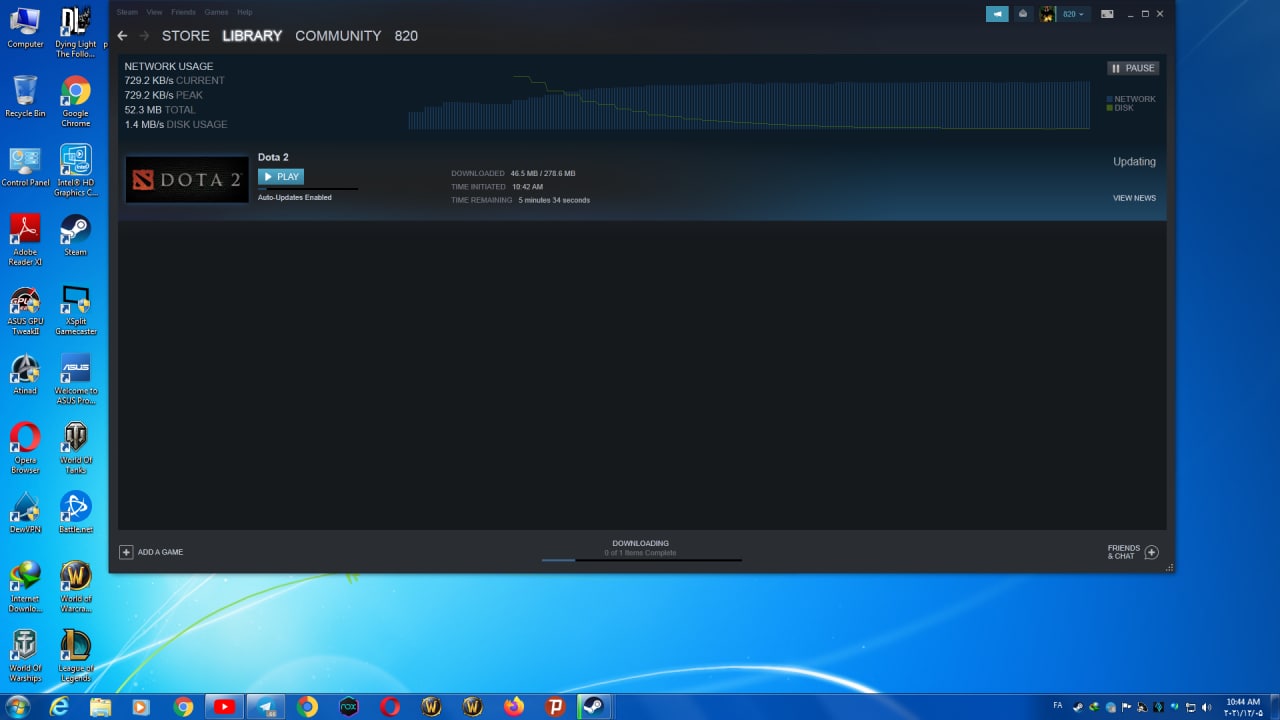Open the 820 profile tab
The image size is (1280, 720).
[406, 36]
